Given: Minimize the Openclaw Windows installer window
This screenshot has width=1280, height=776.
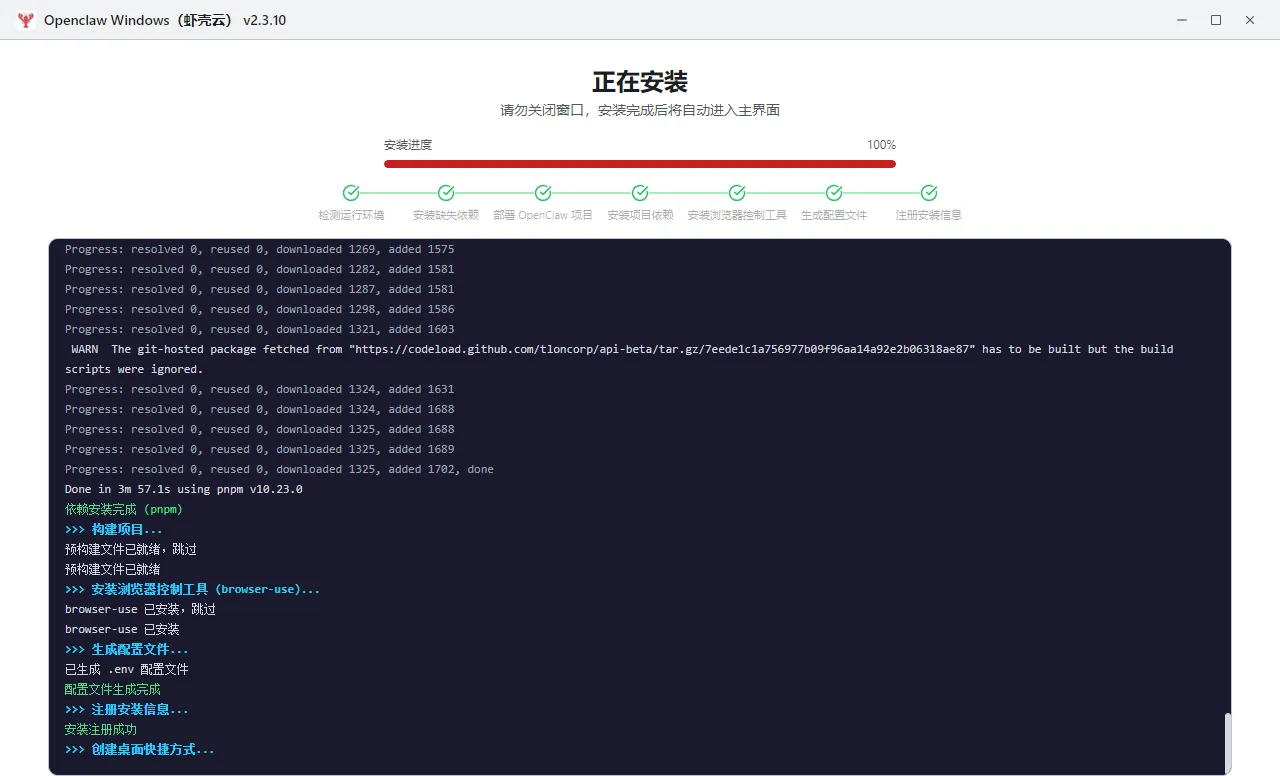Looking at the screenshot, I should pyautogui.click(x=1182, y=20).
